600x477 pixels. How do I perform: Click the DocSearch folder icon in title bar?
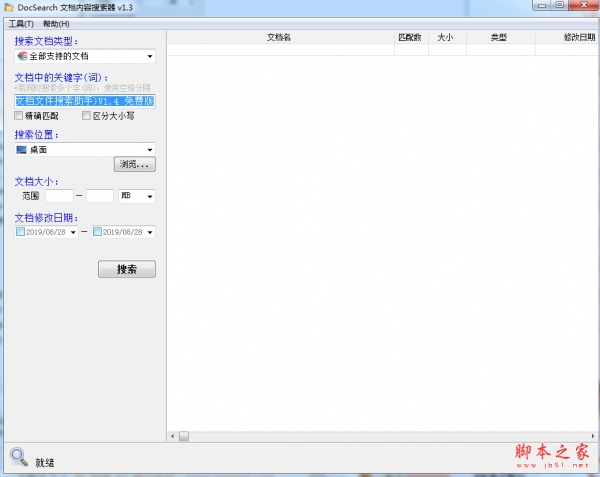(x=9, y=7)
